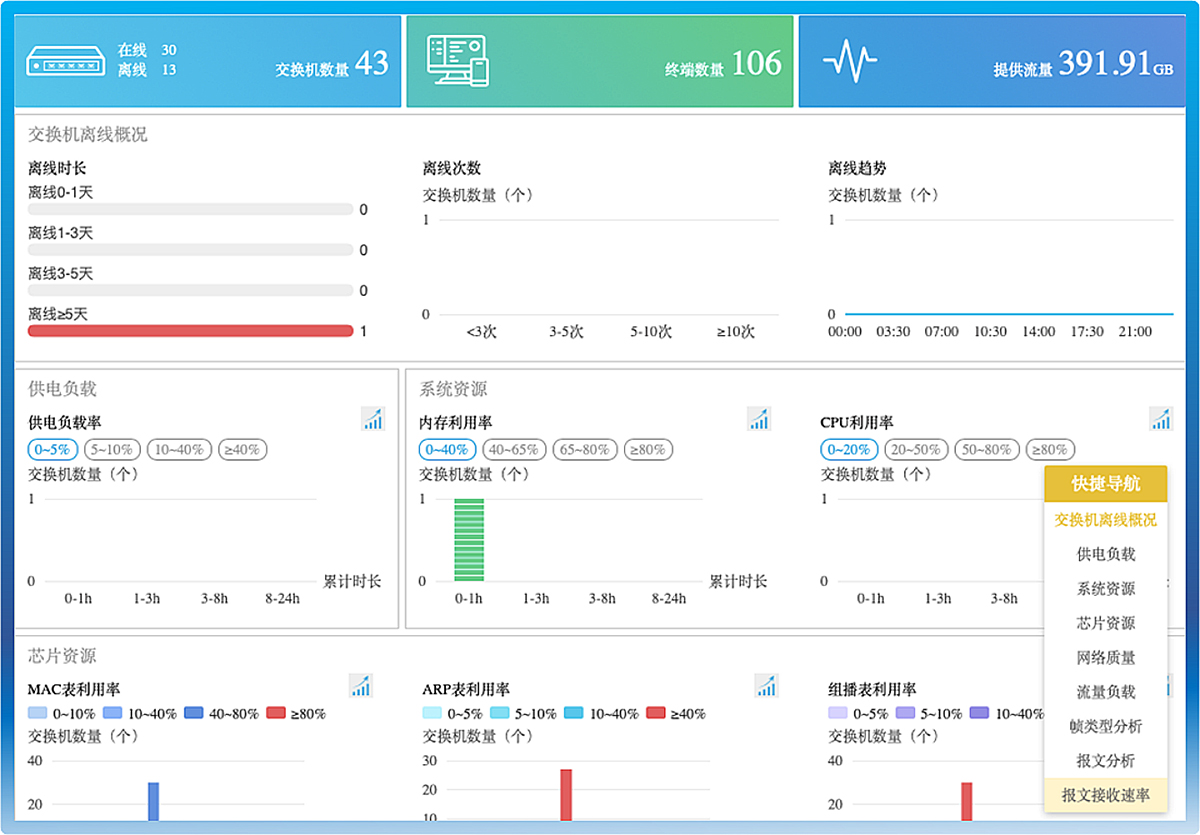Select the 50~80% CPU utilization filter

[x=987, y=450]
